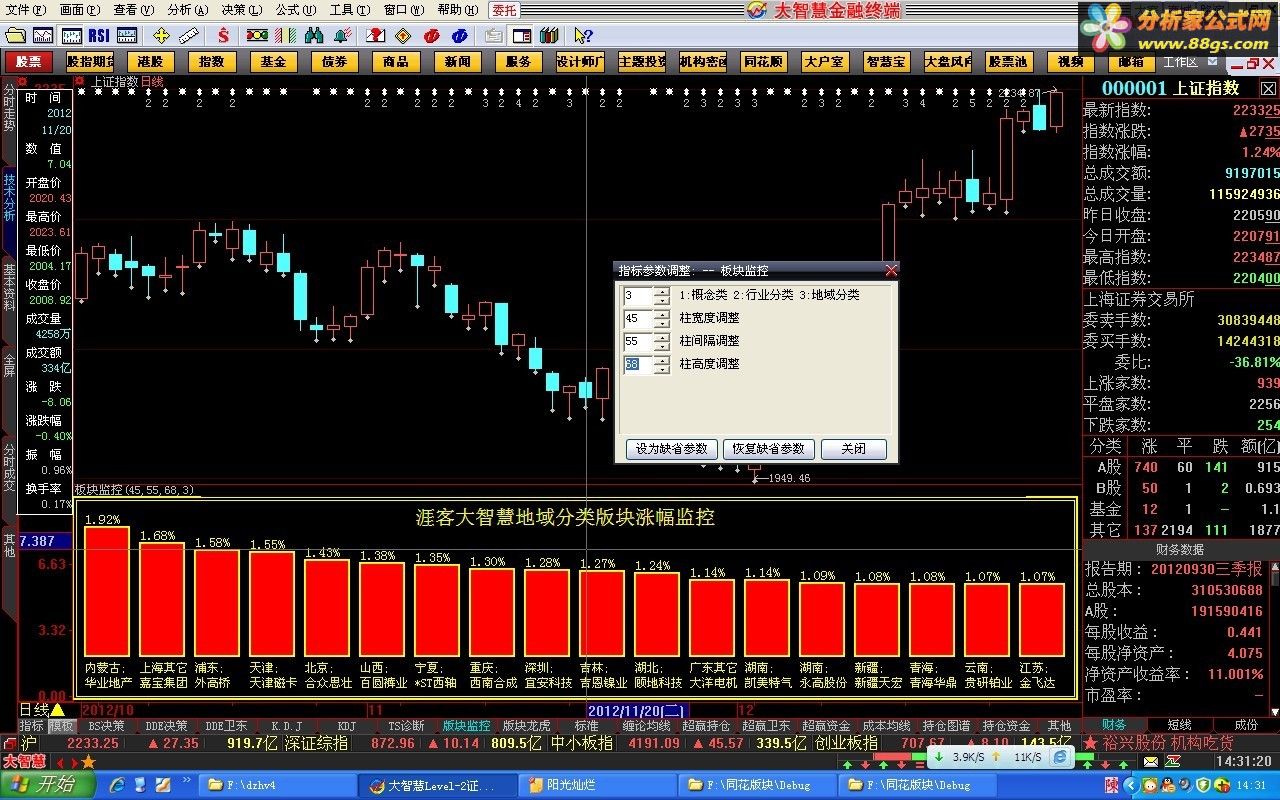Switch to the 超赢资金 indicator tab
The image size is (1280, 800).
coord(826,726)
